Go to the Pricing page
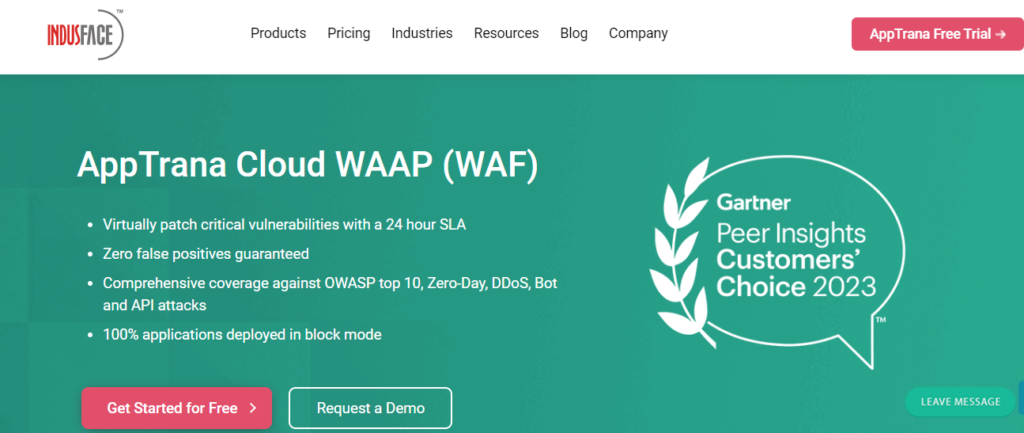This screenshot has width=1024, height=433. click(349, 33)
